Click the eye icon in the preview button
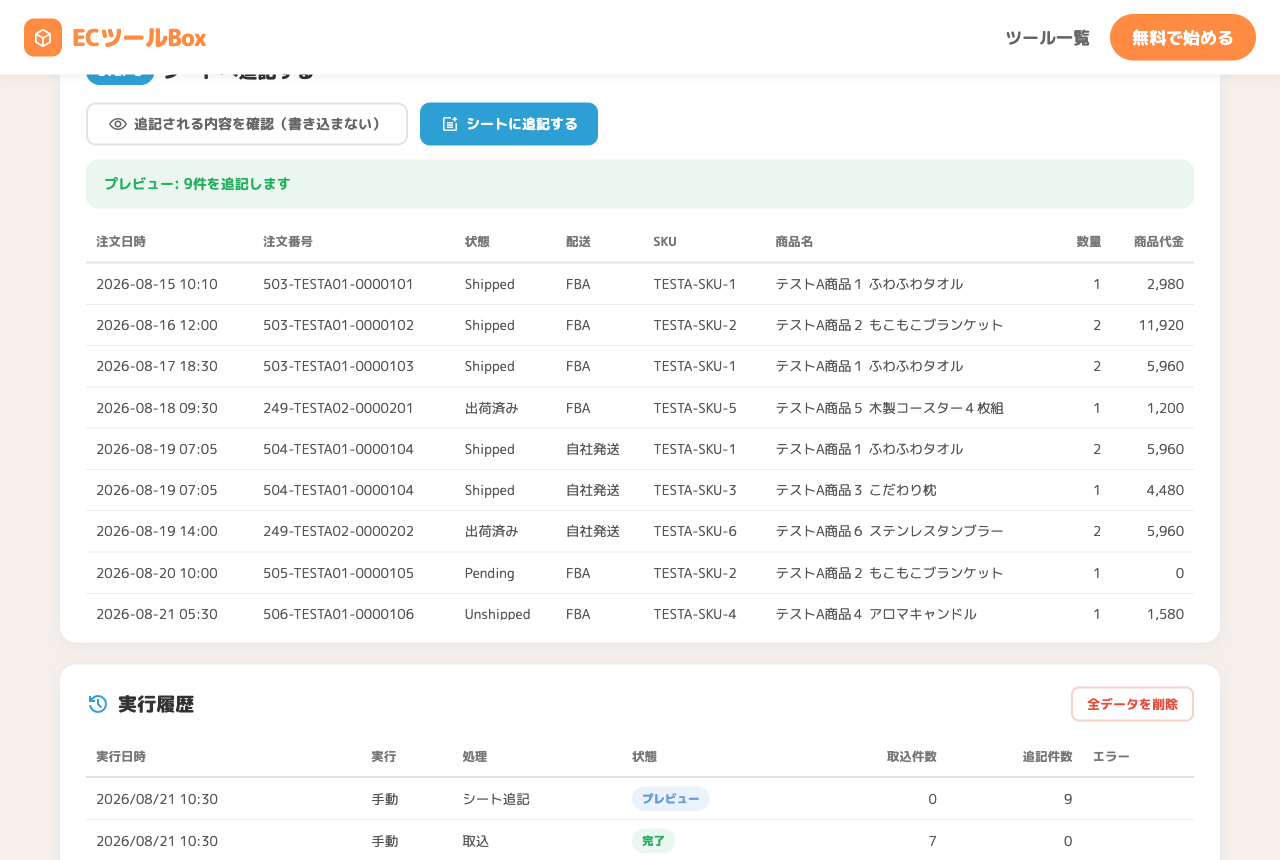The height and width of the screenshot is (860, 1280). pyautogui.click(x=118, y=124)
